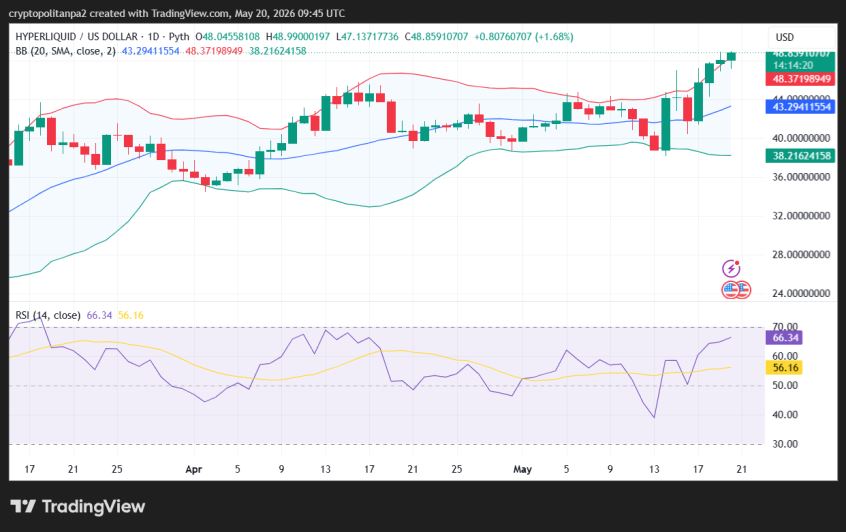Click the change value +0.80760707 (+1.68%)
This screenshot has width=846, height=532.
(x=524, y=37)
